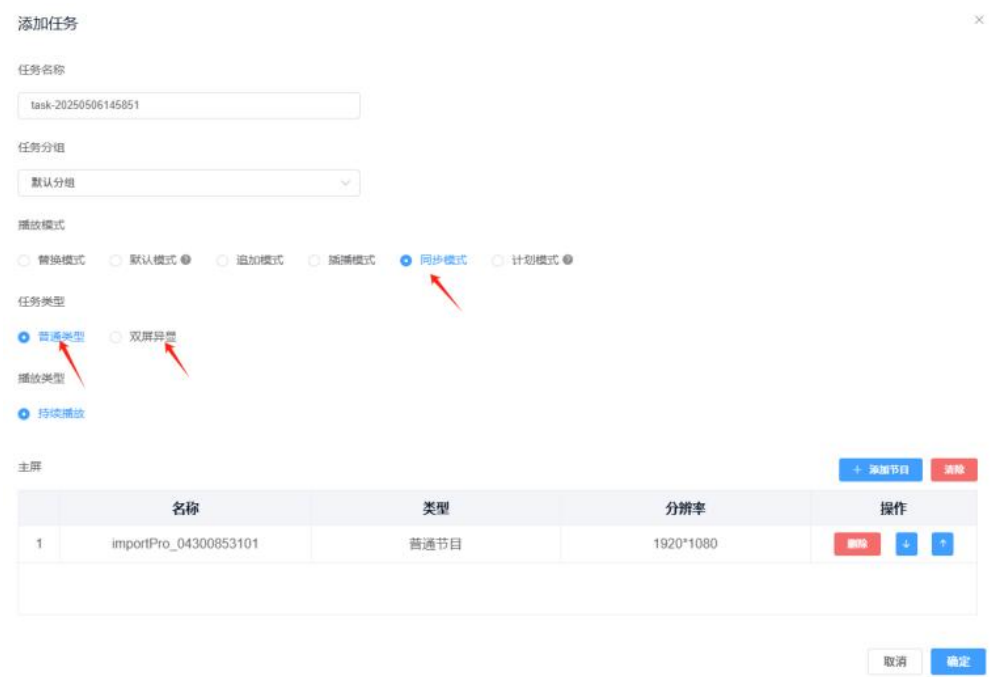Choose 追加模式 radio option
This screenshot has height=677, width=997.
click(x=223, y=260)
